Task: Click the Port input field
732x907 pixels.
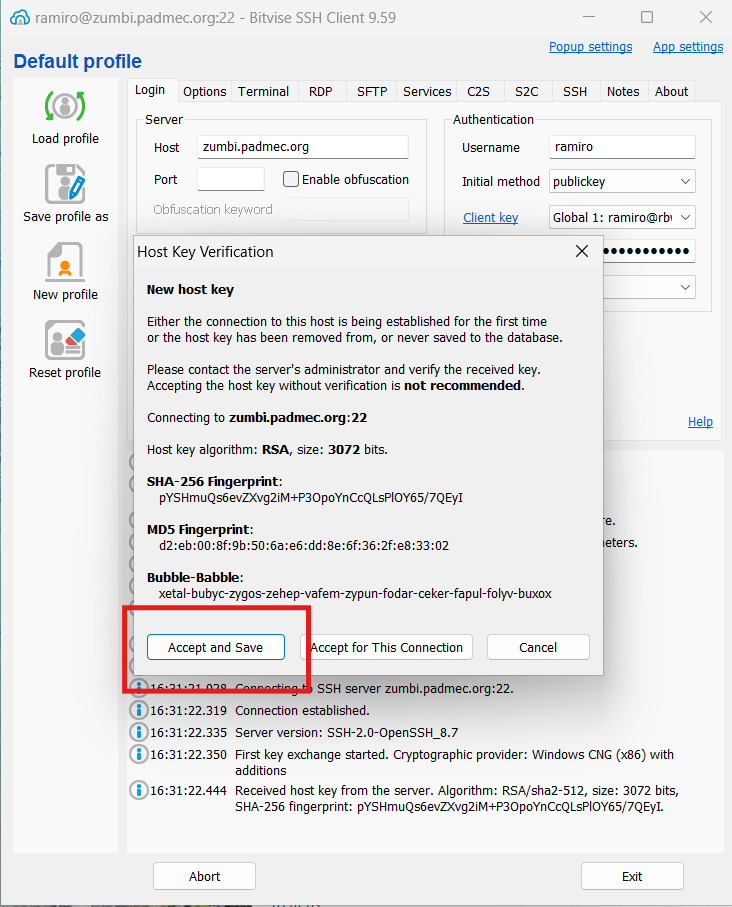Action: [231, 179]
